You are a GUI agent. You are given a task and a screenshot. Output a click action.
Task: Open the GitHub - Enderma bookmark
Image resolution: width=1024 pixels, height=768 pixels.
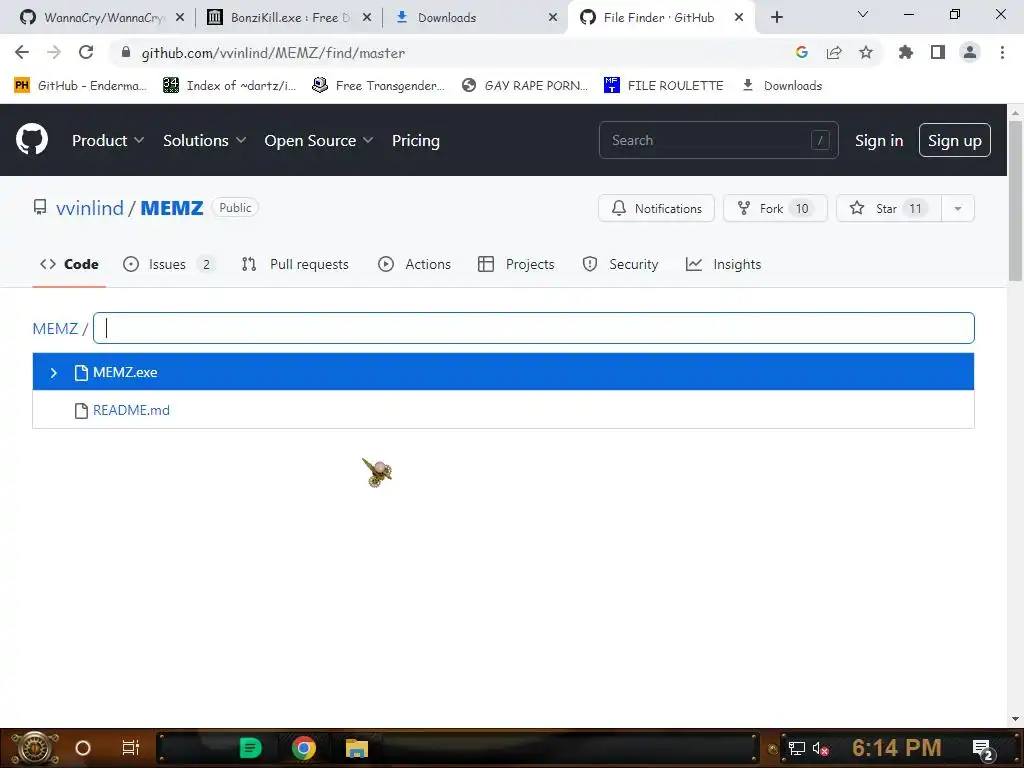(80, 86)
